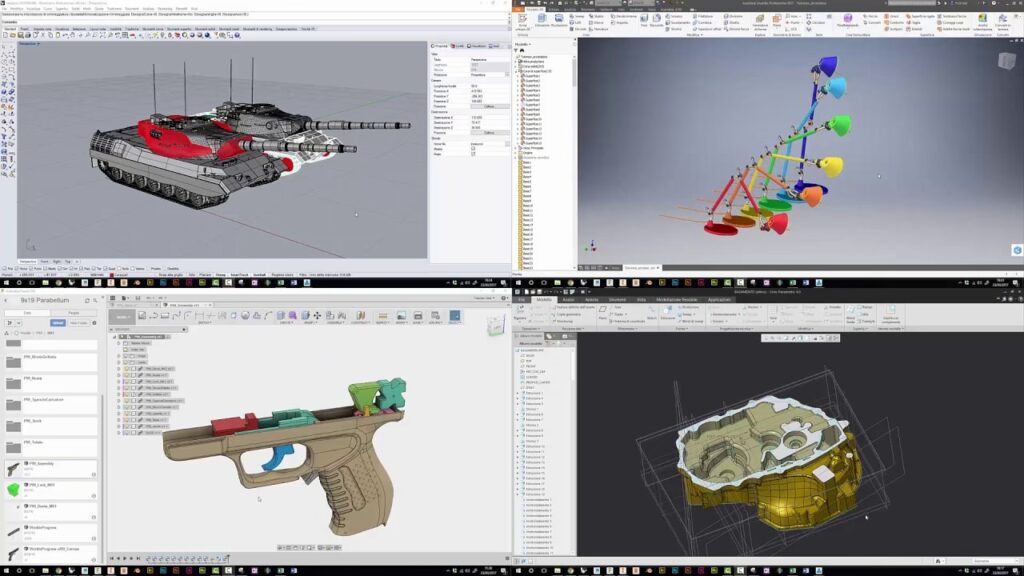Open the Perspective viewport title dropdown in Rhino

29,44
